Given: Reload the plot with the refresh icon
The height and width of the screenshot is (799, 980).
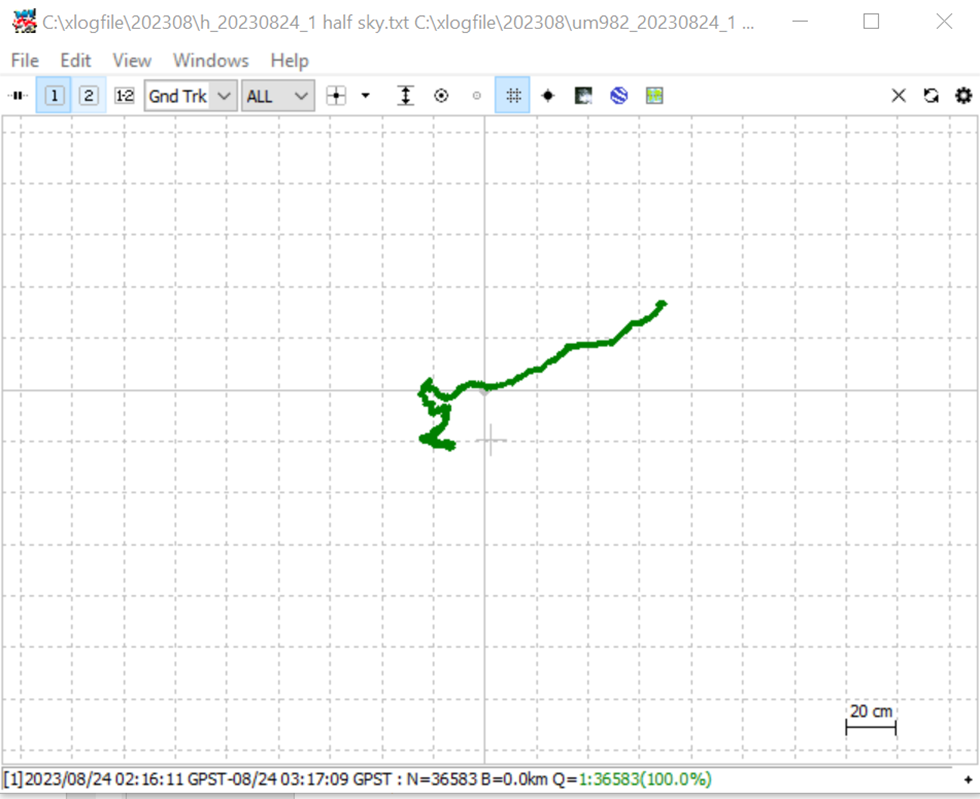Looking at the screenshot, I should coord(931,96).
